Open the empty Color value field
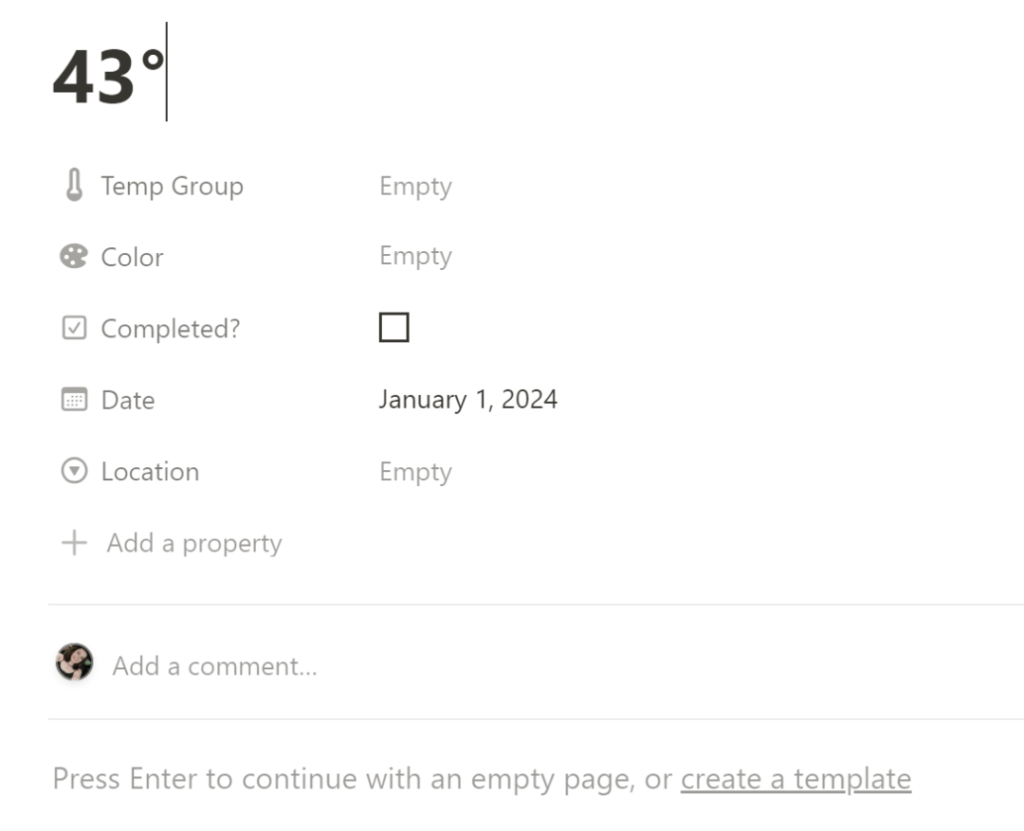1024x831 pixels. tap(415, 256)
